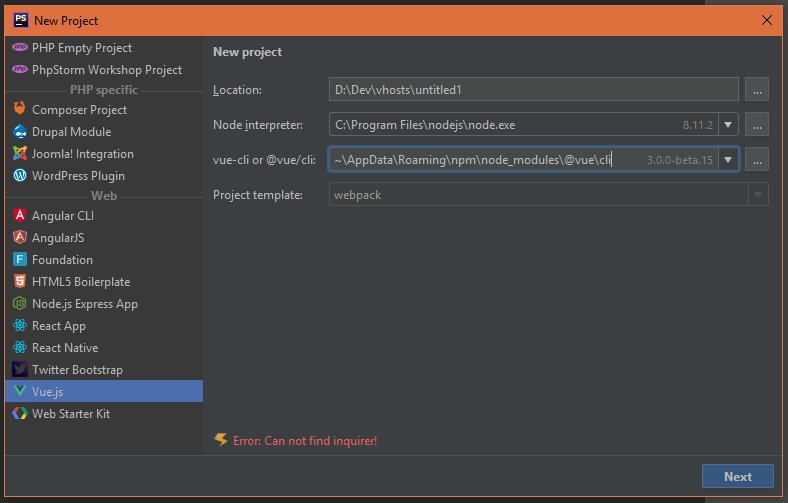Click the Web Starter Kit icon
This screenshot has width=788, height=503.
point(20,413)
